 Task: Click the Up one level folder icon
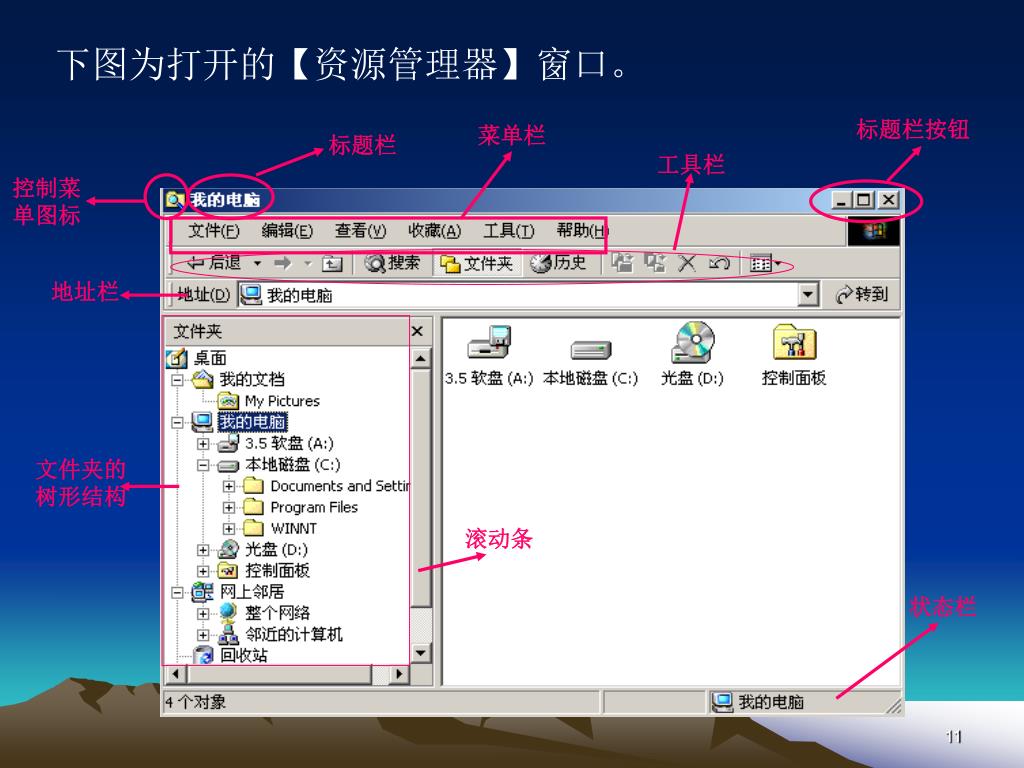(x=332, y=264)
